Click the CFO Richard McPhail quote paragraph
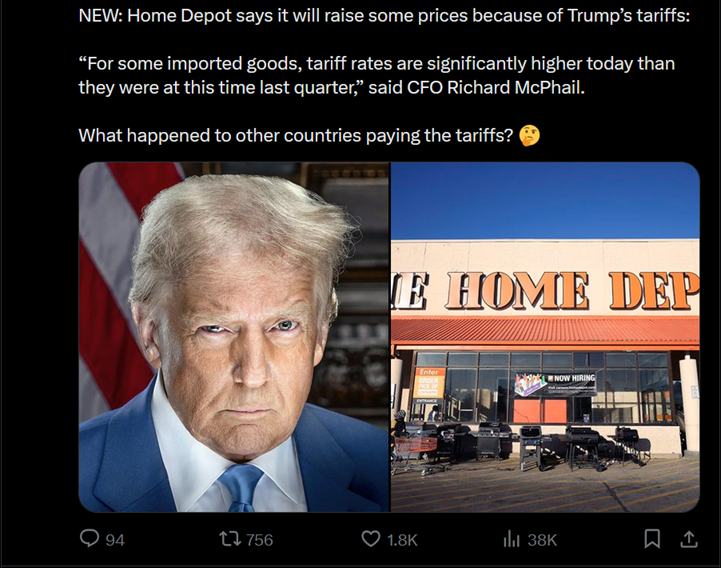721x568 pixels. [377, 75]
